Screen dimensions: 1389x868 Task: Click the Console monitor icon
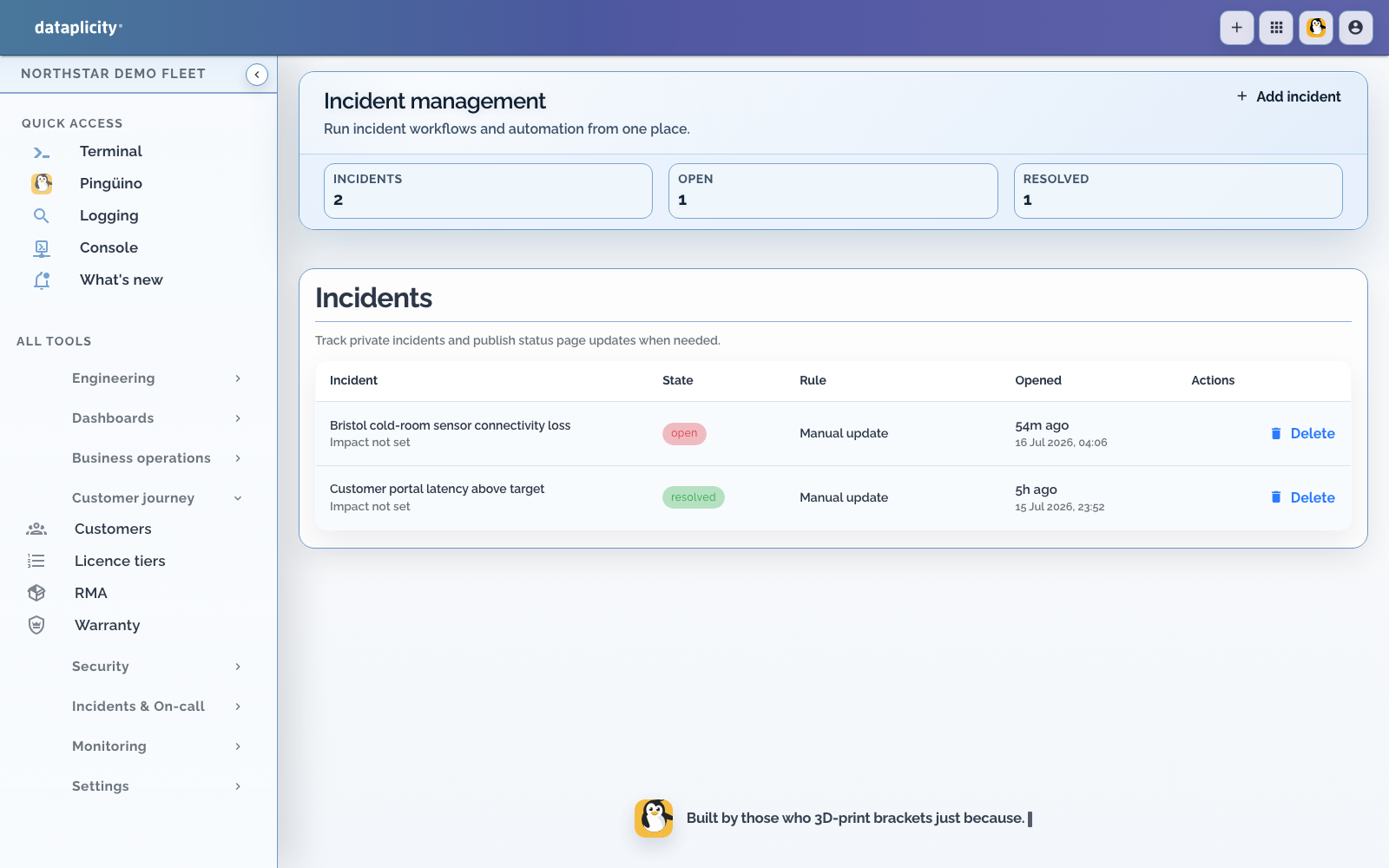[x=41, y=248]
